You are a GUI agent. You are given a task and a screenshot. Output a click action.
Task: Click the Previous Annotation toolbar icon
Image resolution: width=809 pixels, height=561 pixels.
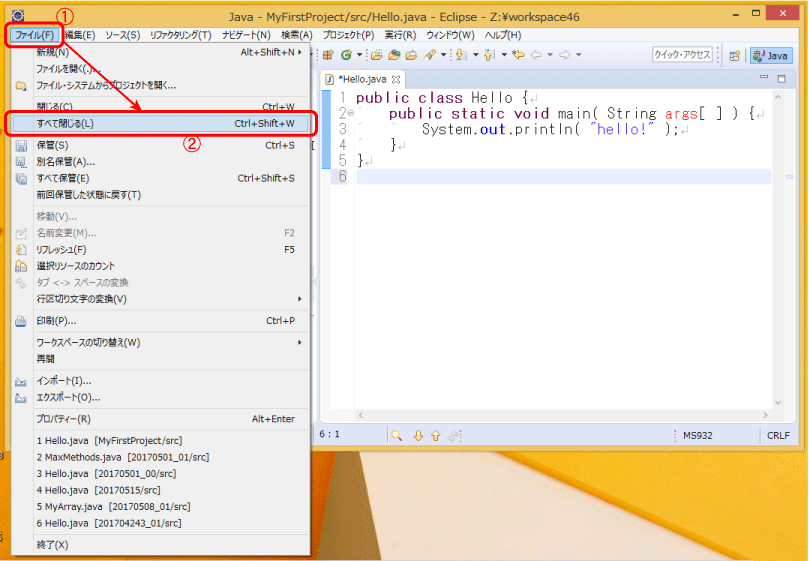pyautogui.click(x=490, y=55)
